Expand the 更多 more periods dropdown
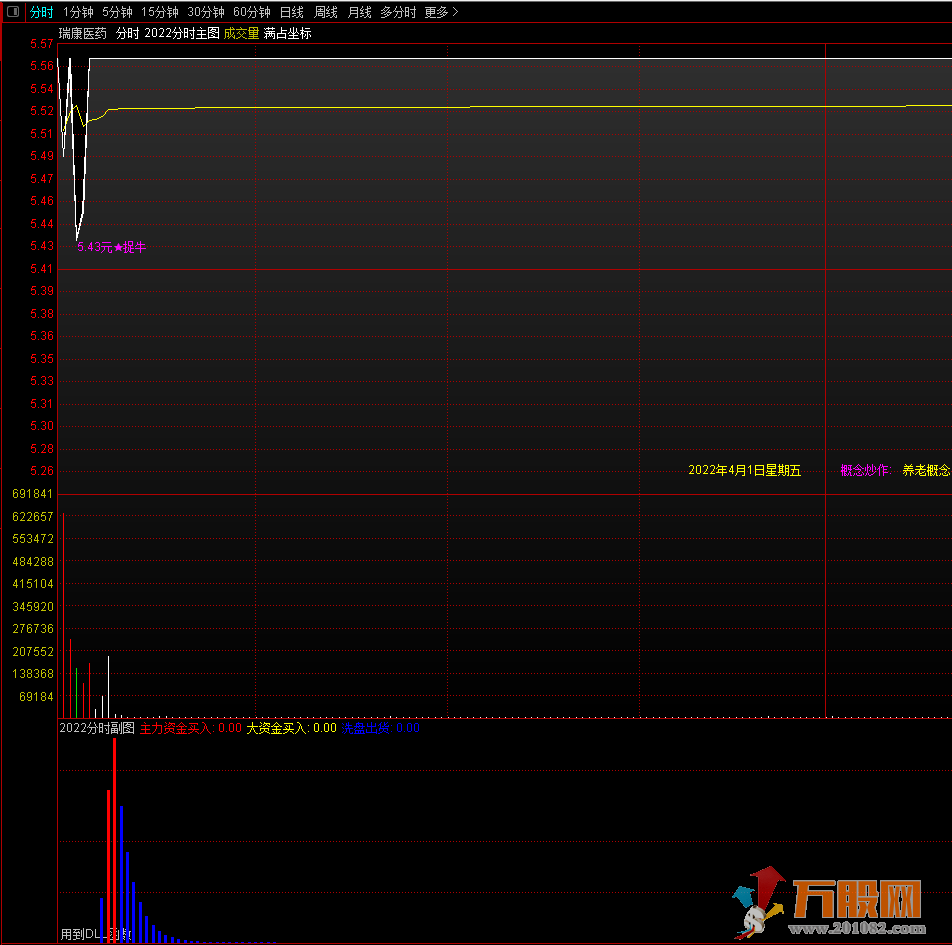Image resolution: width=952 pixels, height=945 pixels. pyautogui.click(x=441, y=12)
